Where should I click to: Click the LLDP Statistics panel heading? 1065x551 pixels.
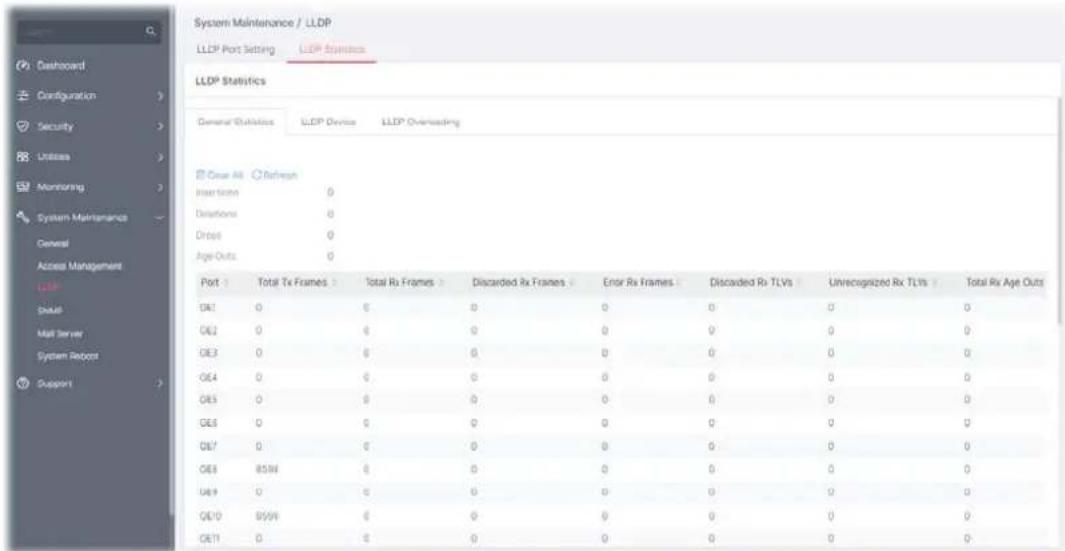pyautogui.click(x=230, y=81)
